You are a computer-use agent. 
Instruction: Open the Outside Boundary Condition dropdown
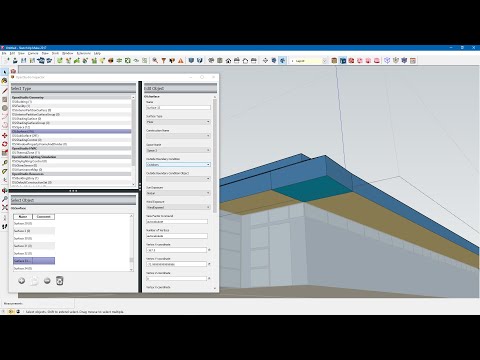point(178,165)
